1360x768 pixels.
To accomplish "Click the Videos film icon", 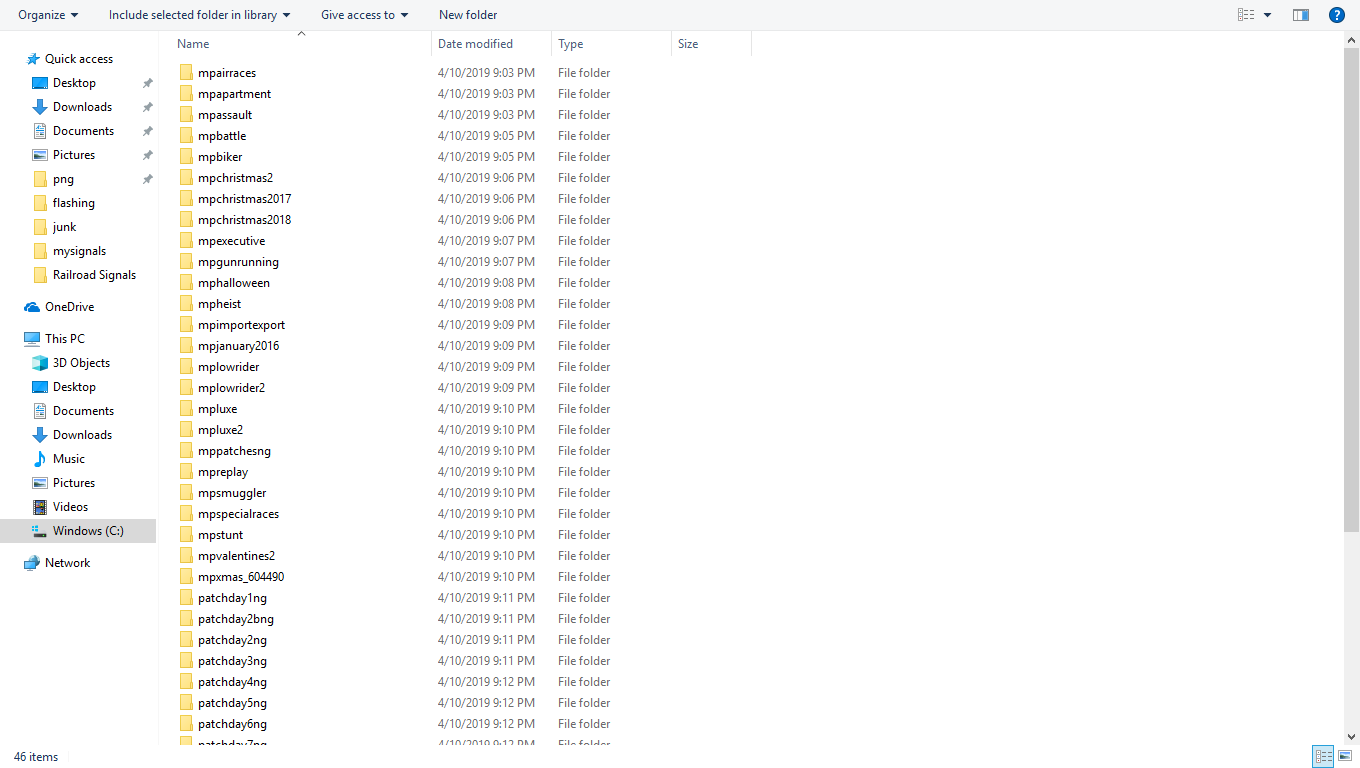I will pyautogui.click(x=40, y=507).
